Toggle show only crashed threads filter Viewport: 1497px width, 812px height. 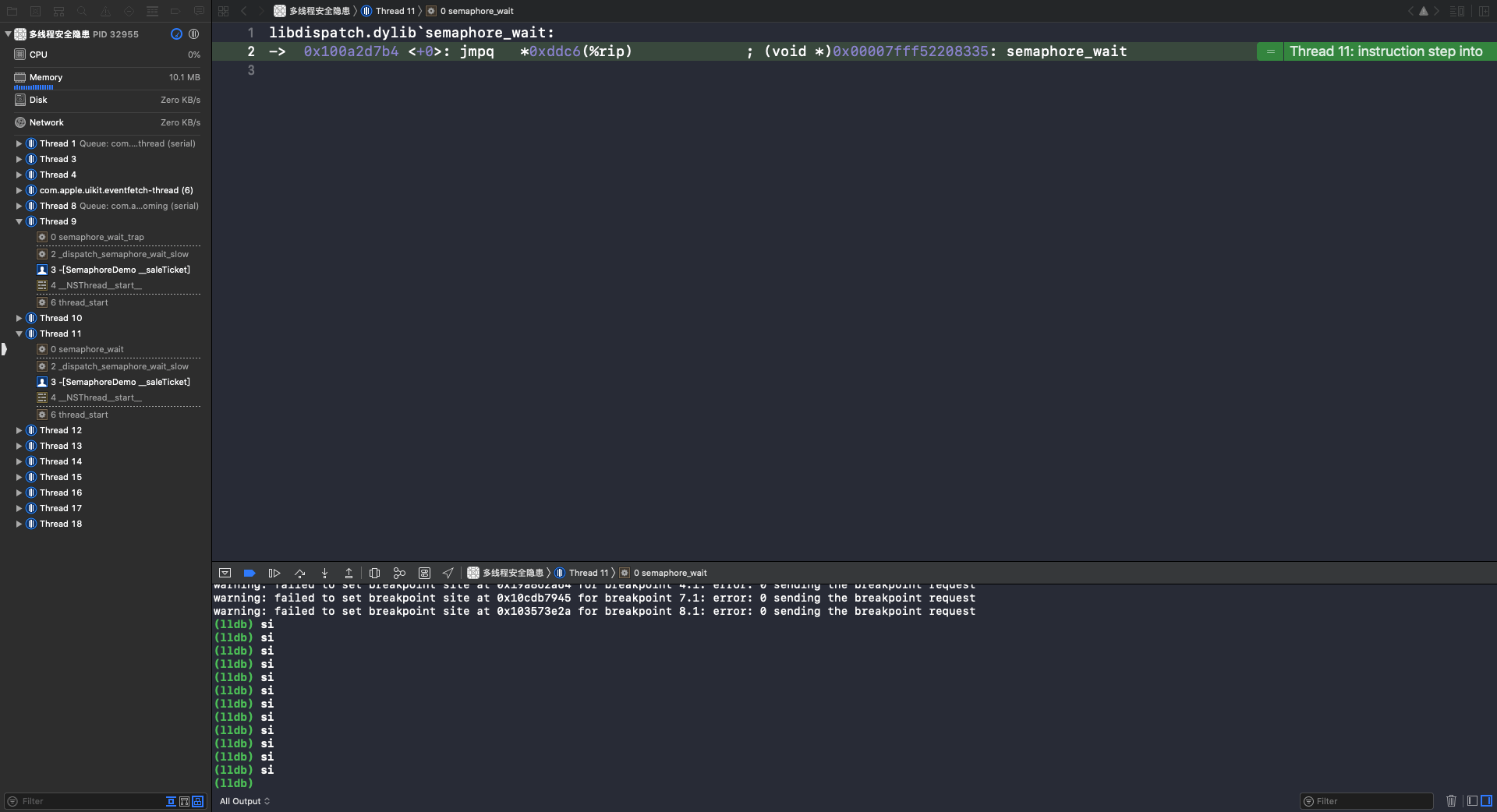184,801
